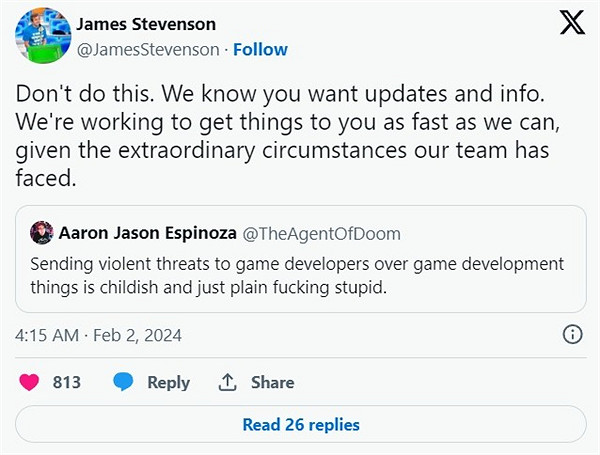Image resolution: width=600 pixels, height=455 pixels.
Task: Click Aaron Jason Espinoza's small avatar
Action: pos(41,233)
